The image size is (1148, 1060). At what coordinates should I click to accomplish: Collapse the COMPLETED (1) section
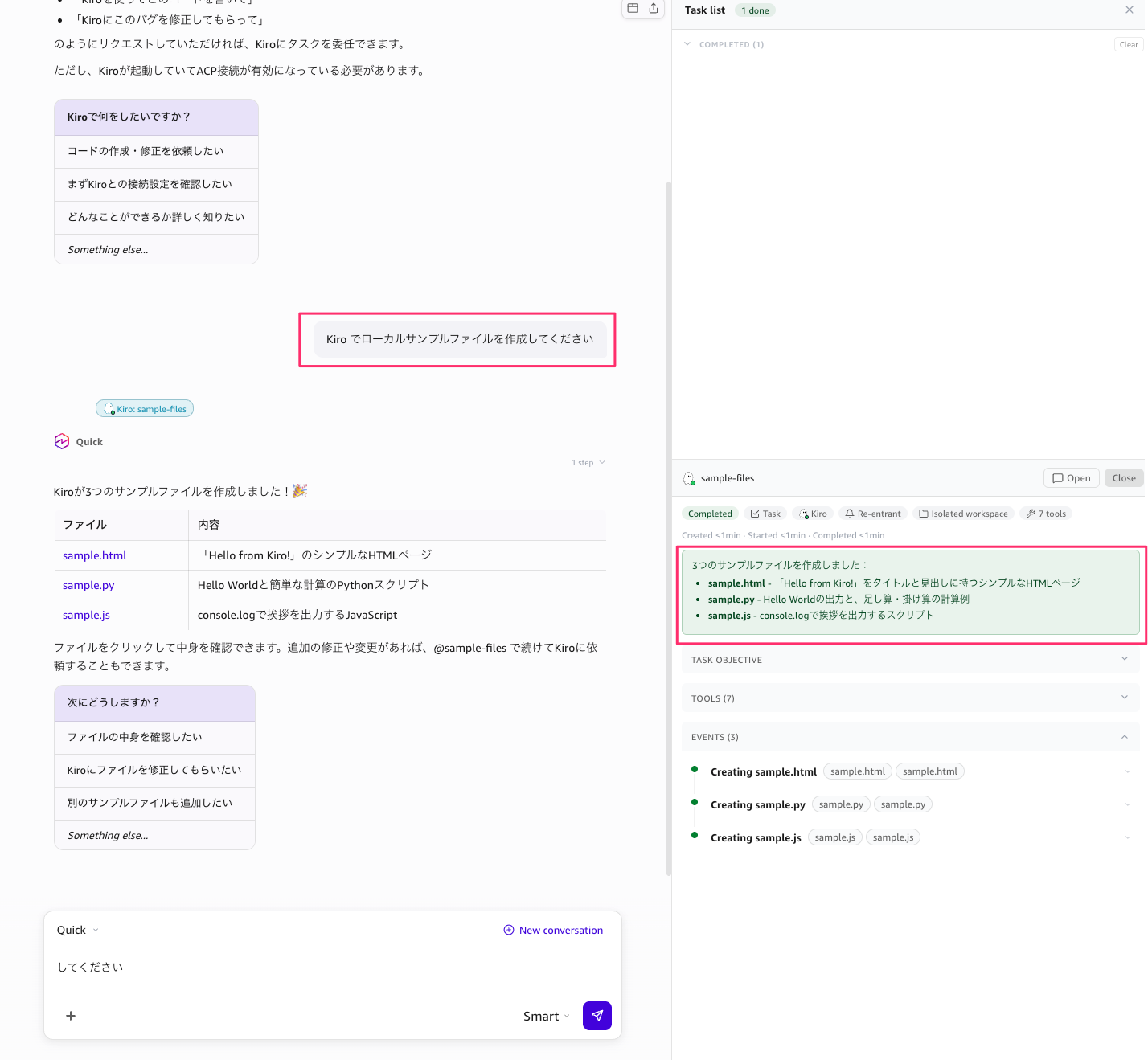[x=687, y=44]
